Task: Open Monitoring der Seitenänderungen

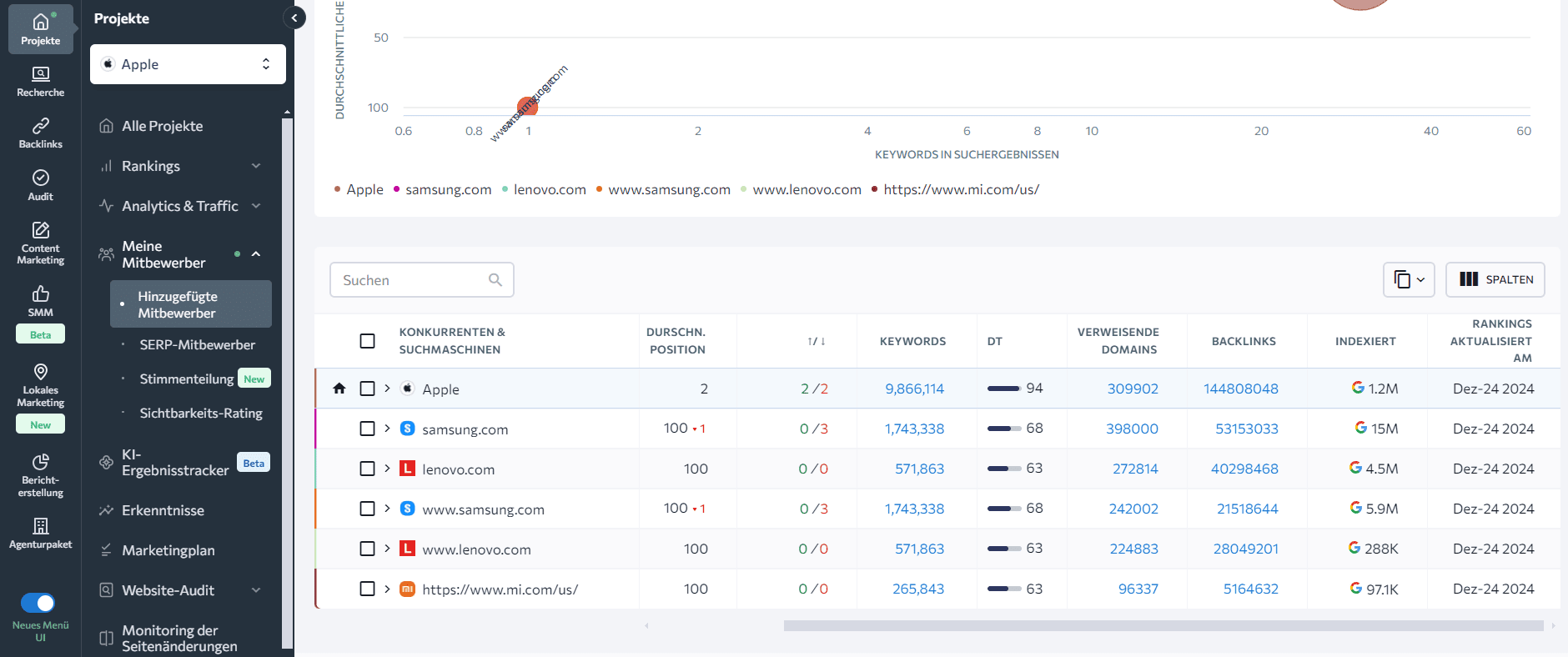Action: [179, 638]
